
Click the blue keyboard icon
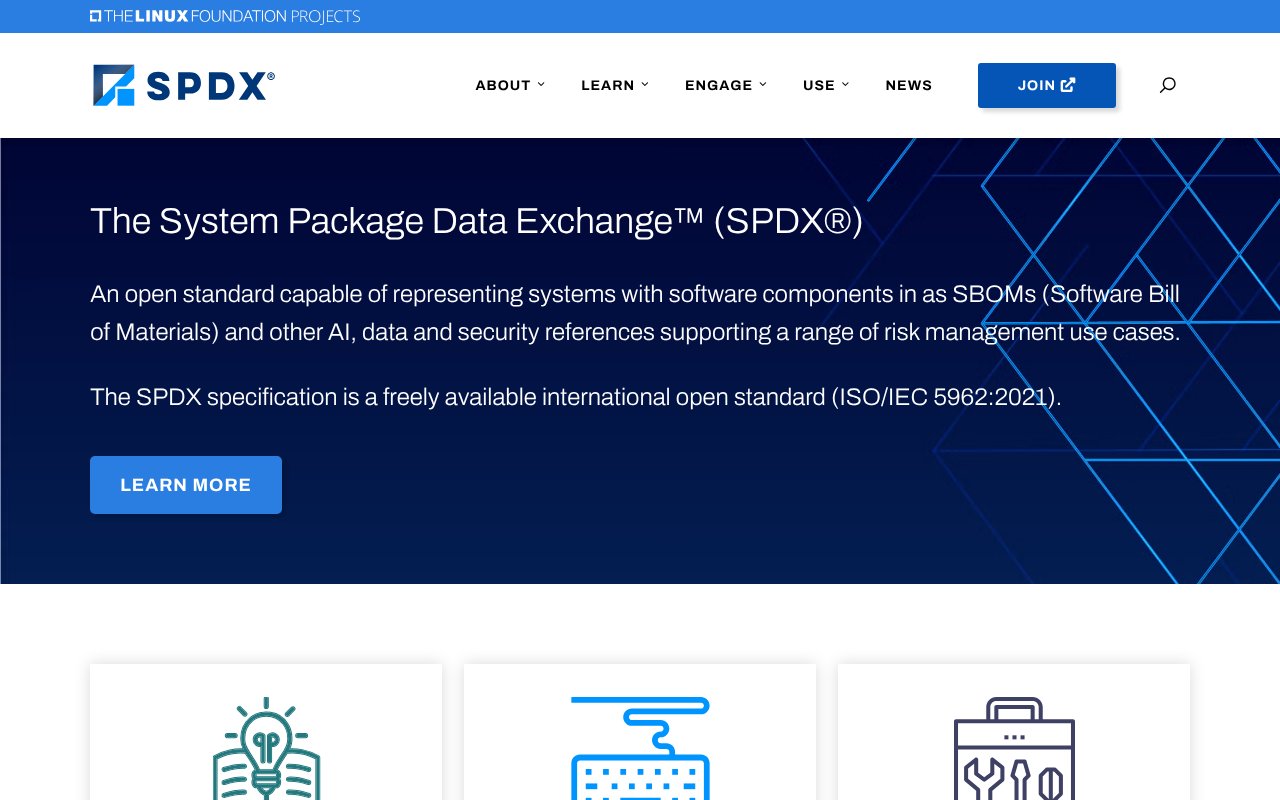click(640, 750)
